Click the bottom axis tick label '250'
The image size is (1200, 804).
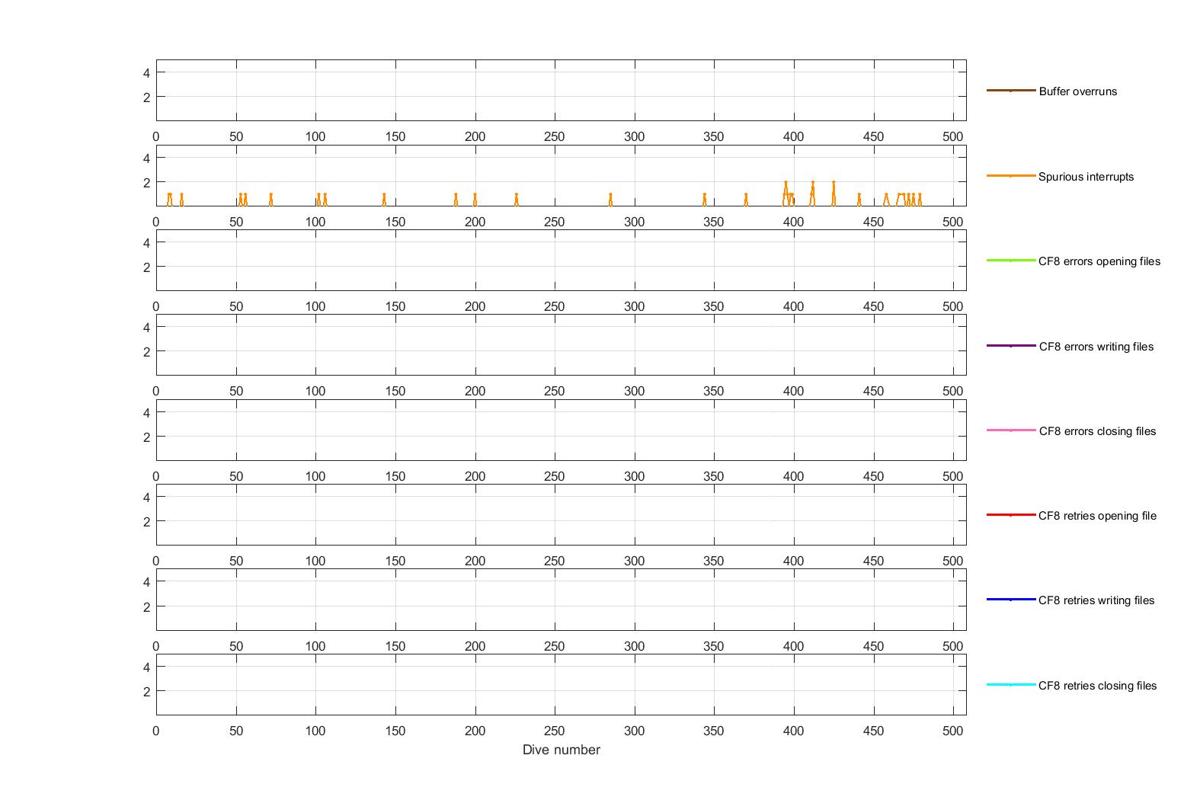tap(554, 731)
